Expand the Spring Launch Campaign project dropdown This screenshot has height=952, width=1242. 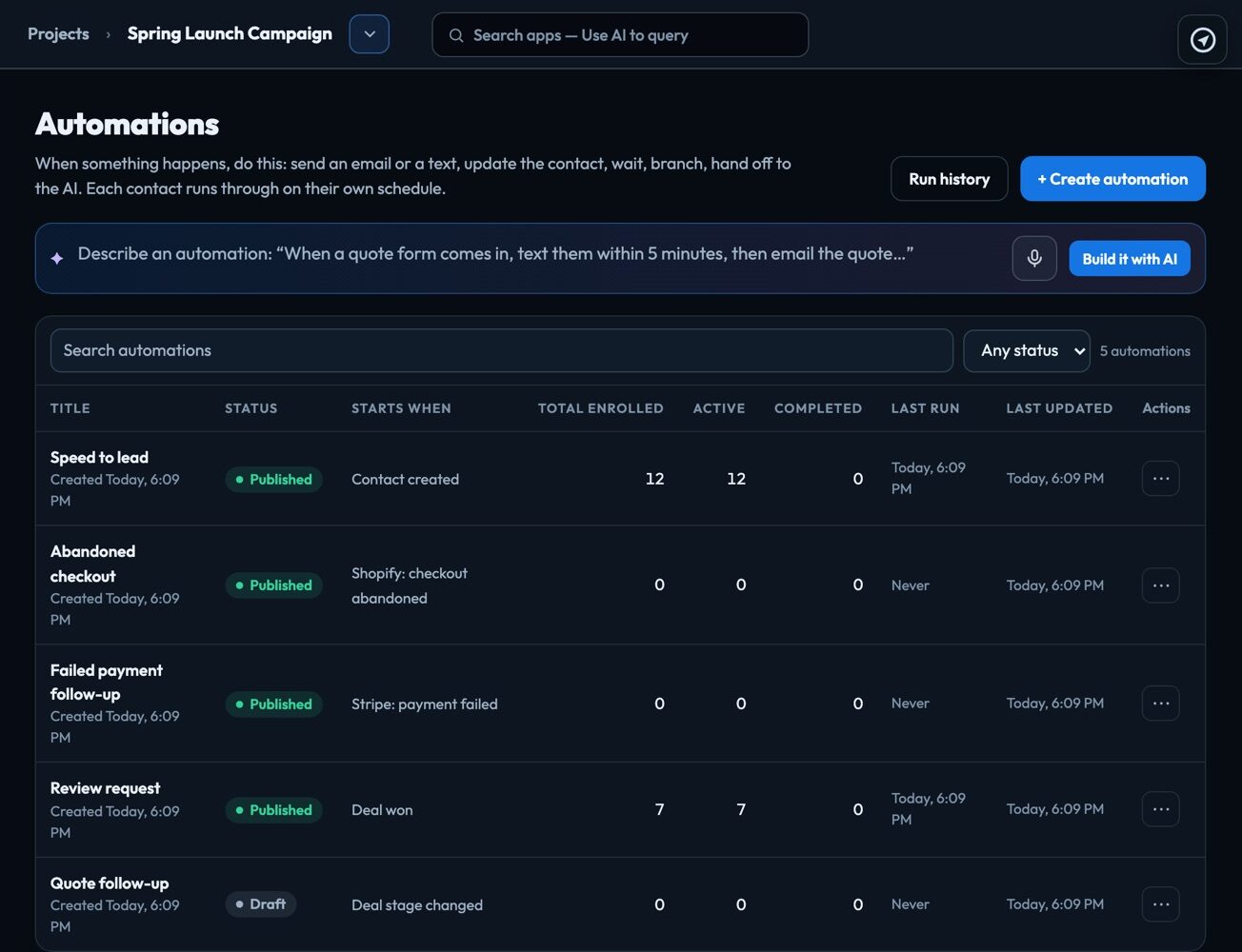tap(370, 34)
